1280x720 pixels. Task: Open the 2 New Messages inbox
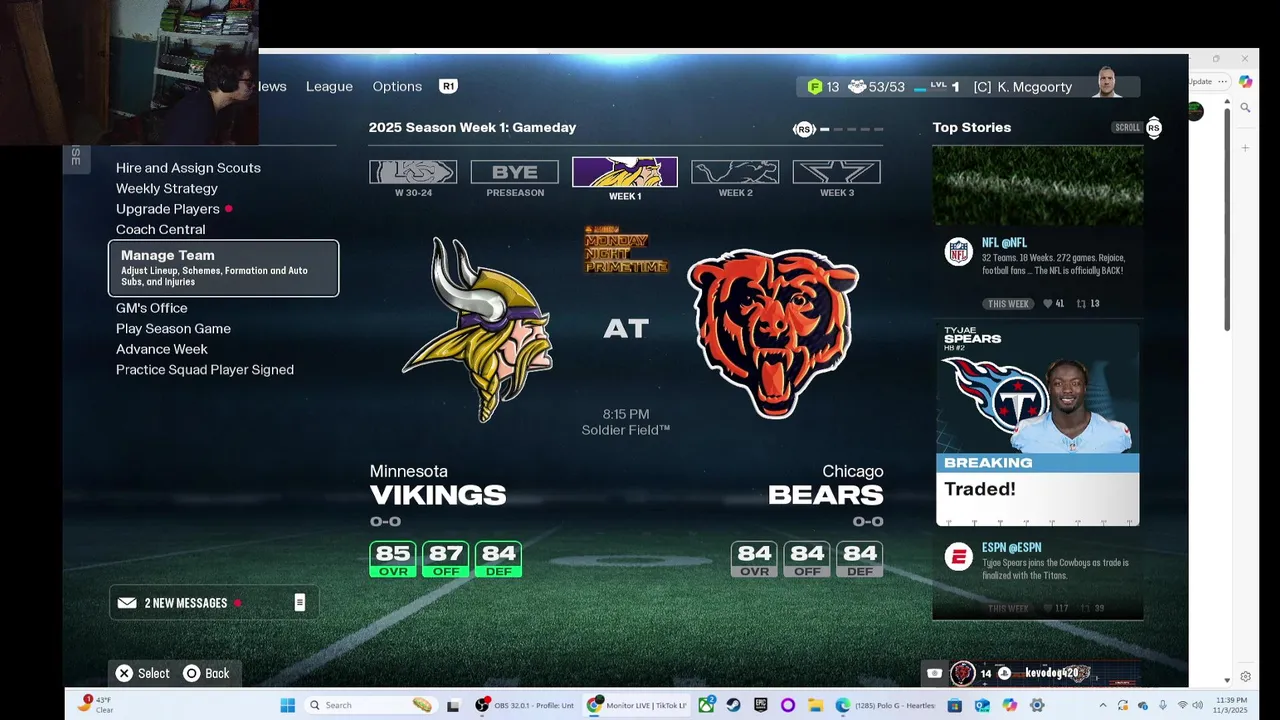tap(214, 603)
